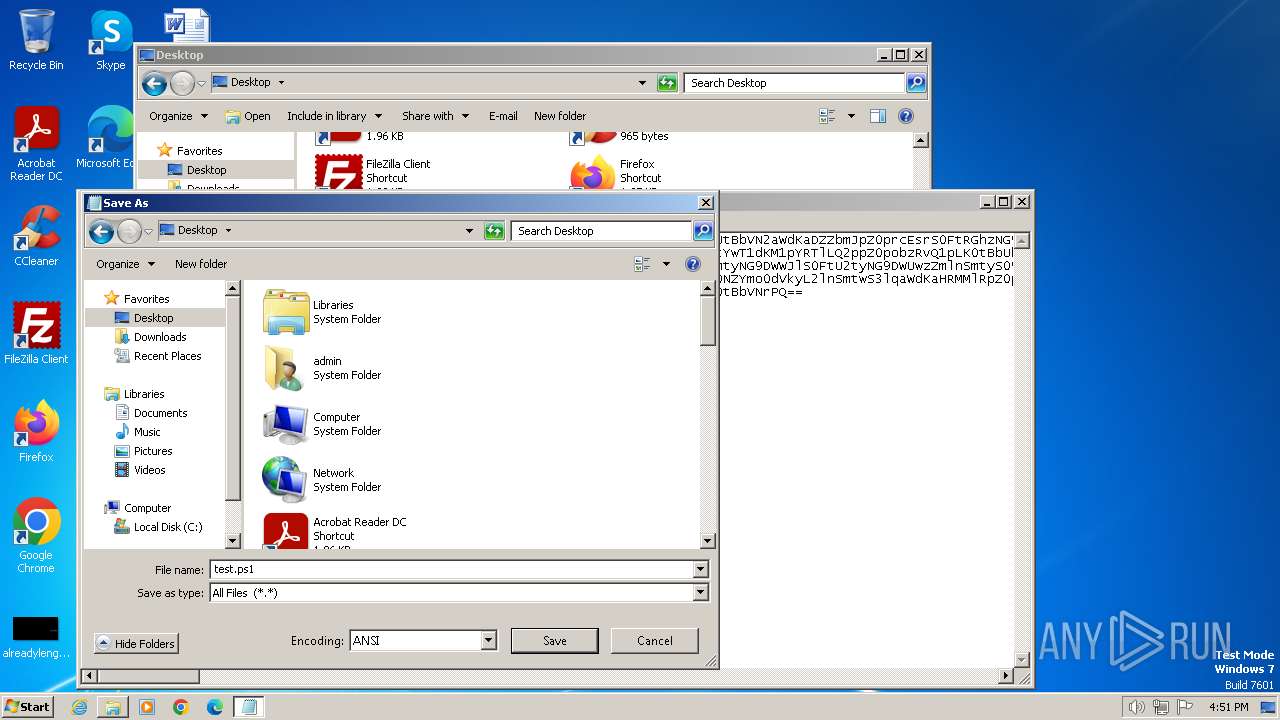Image resolution: width=1280 pixels, height=720 pixels.
Task: Click the back arrow in Save As dialog
Action: (x=101, y=232)
